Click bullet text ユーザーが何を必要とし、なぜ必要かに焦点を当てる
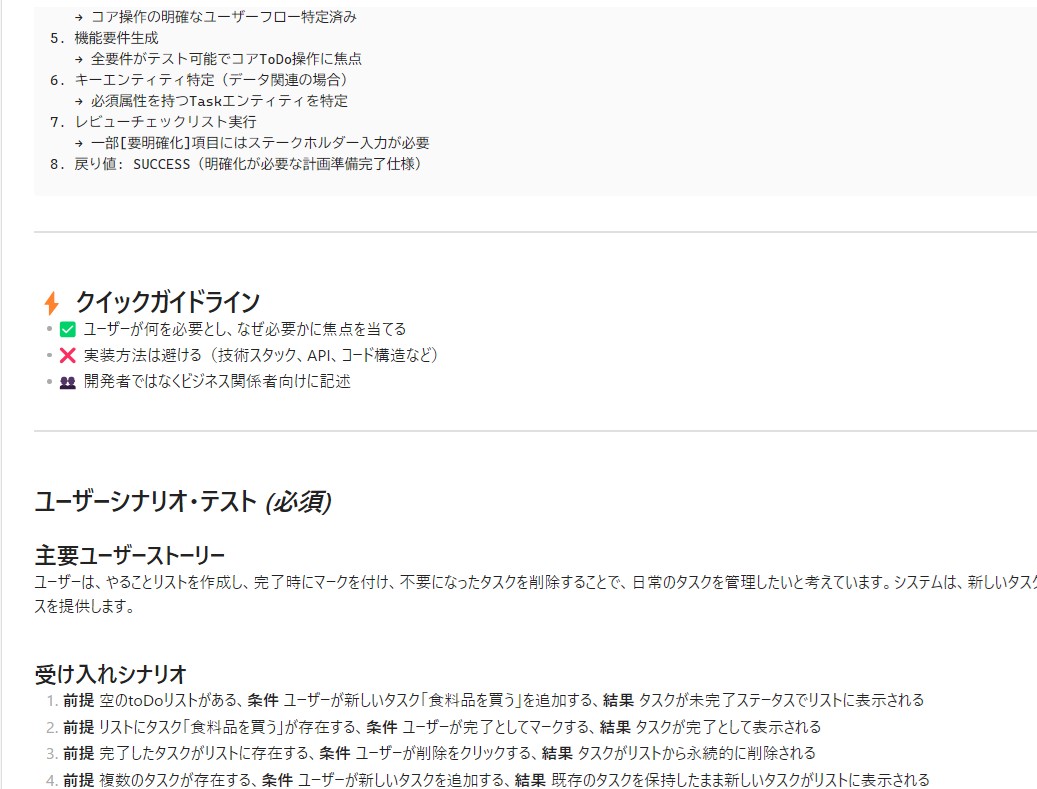1037x789 pixels. (245, 329)
